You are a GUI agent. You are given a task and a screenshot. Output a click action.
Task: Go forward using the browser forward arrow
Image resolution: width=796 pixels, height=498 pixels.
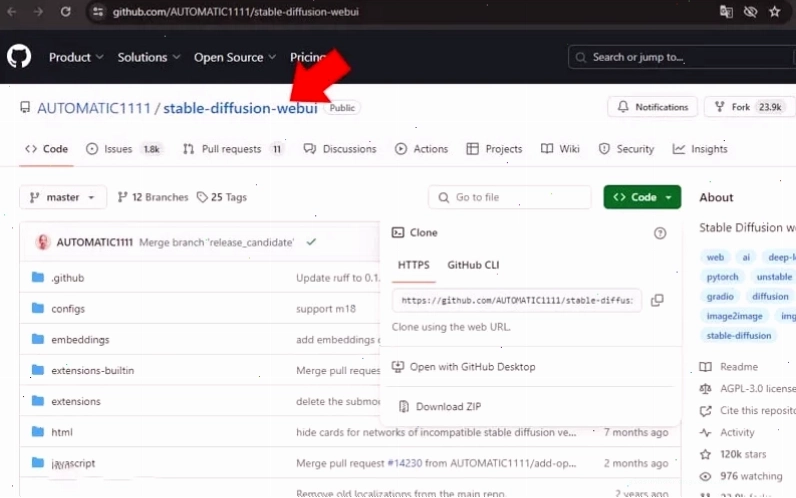tap(38, 11)
